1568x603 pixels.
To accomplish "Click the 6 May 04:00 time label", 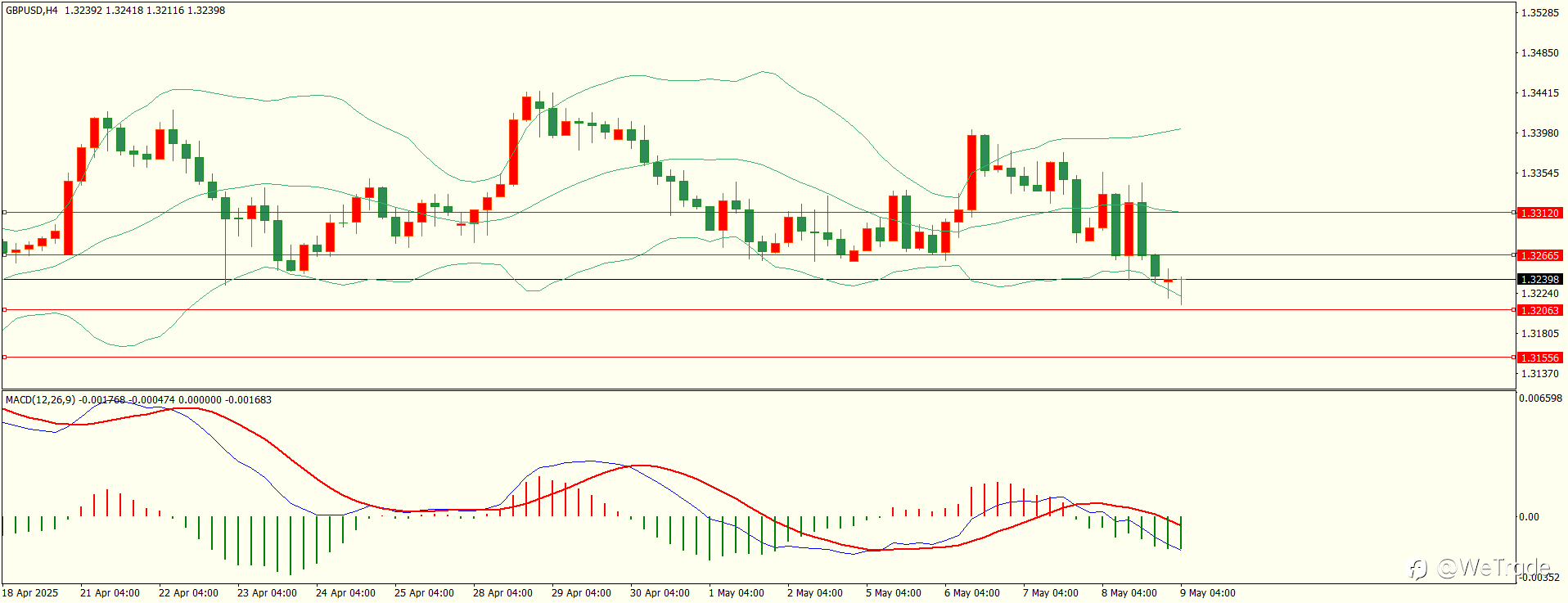I will pyautogui.click(x=972, y=592).
